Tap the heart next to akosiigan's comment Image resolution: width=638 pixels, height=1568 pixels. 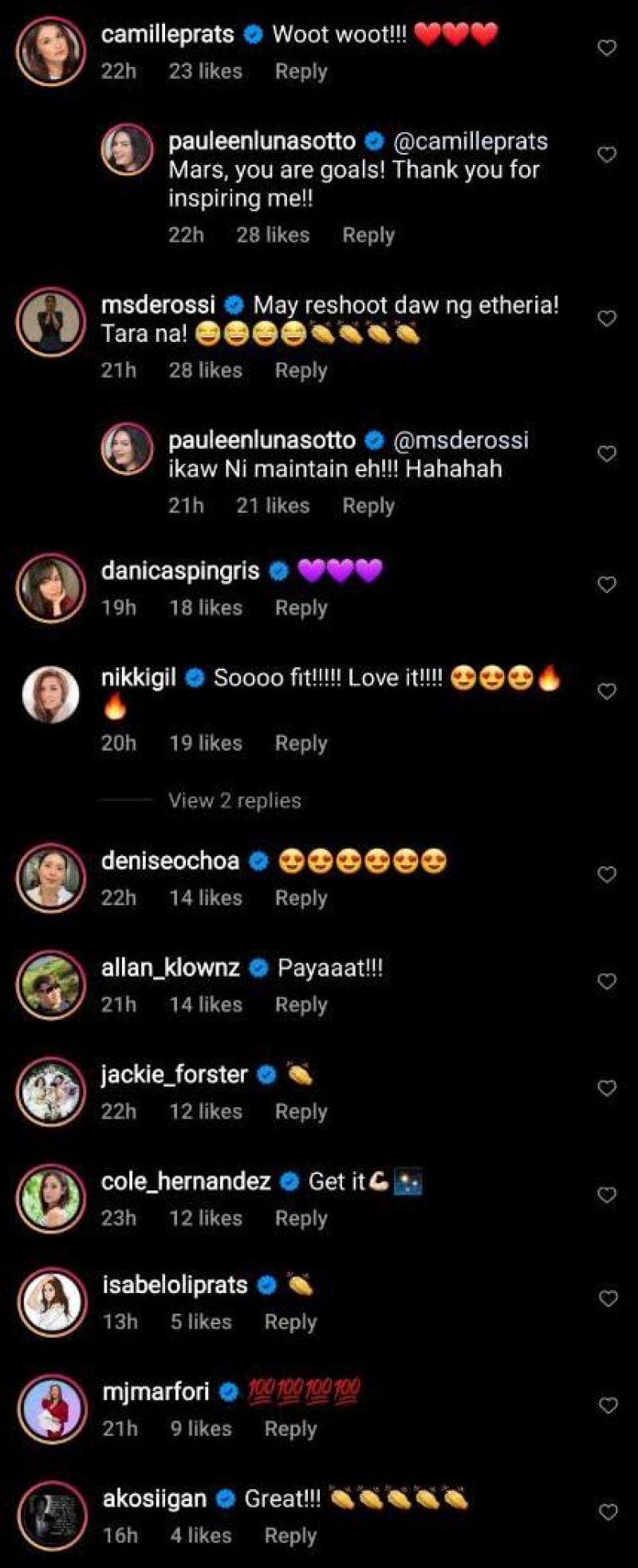click(x=606, y=1511)
